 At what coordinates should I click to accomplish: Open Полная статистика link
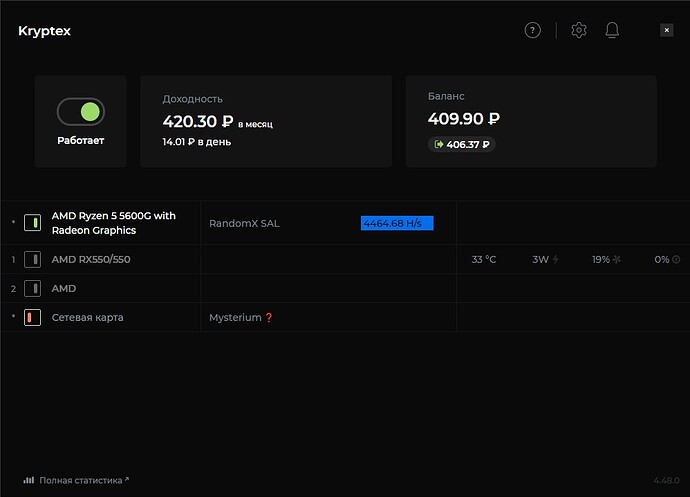[81, 480]
